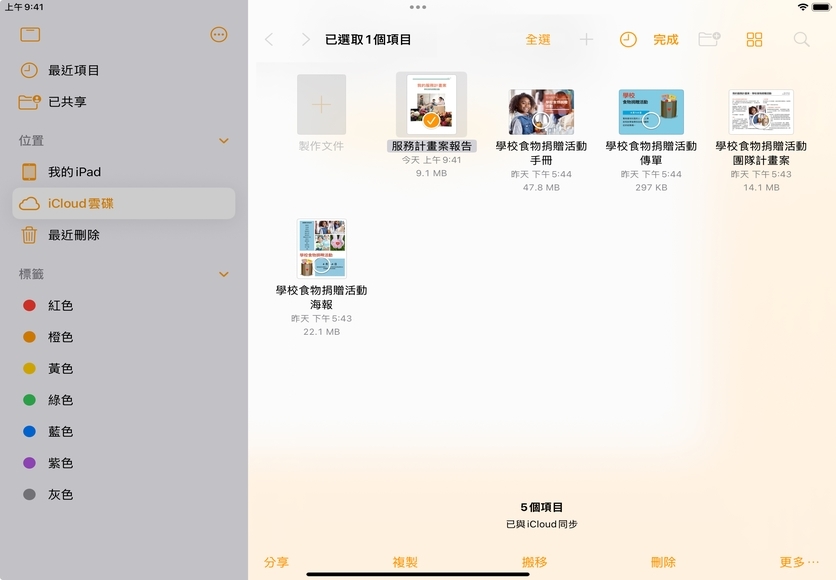Select the 學校食物捐贈活動傳單 selection circle
Image resolution: width=836 pixels, height=580 pixels.
pyautogui.click(x=651, y=121)
